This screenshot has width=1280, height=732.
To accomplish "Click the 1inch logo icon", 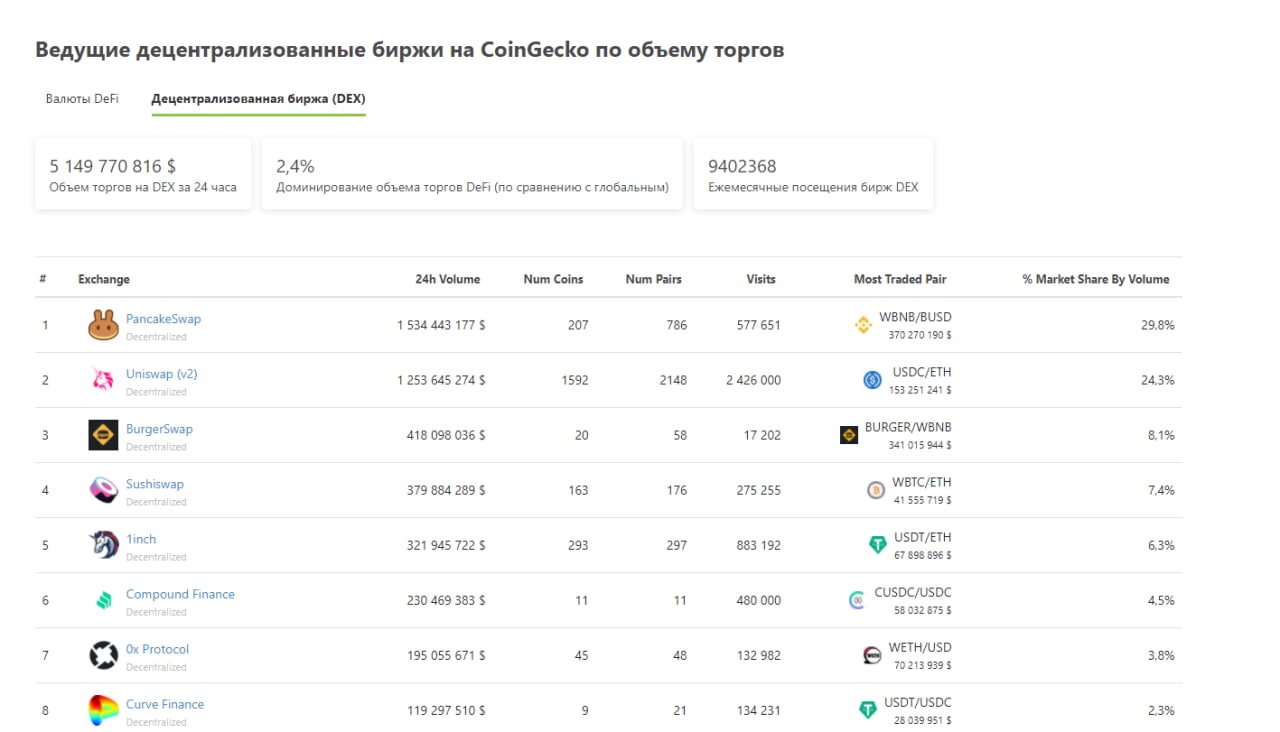I will pos(103,545).
